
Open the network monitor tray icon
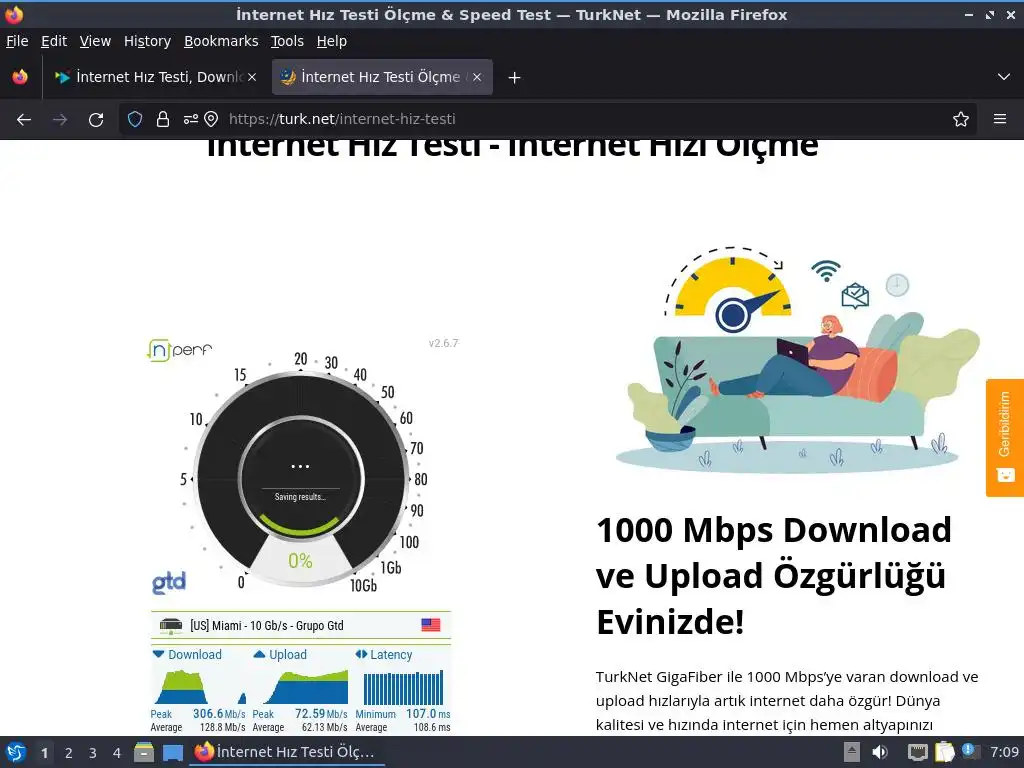click(x=918, y=752)
